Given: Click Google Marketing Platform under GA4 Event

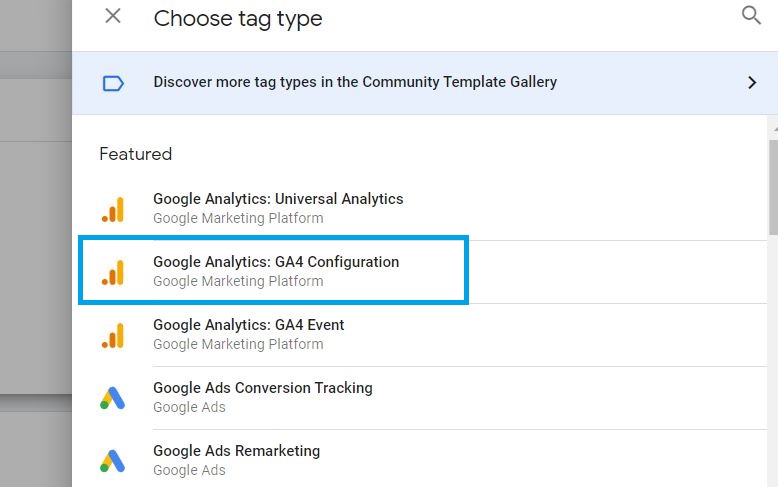Looking at the screenshot, I should [238, 344].
